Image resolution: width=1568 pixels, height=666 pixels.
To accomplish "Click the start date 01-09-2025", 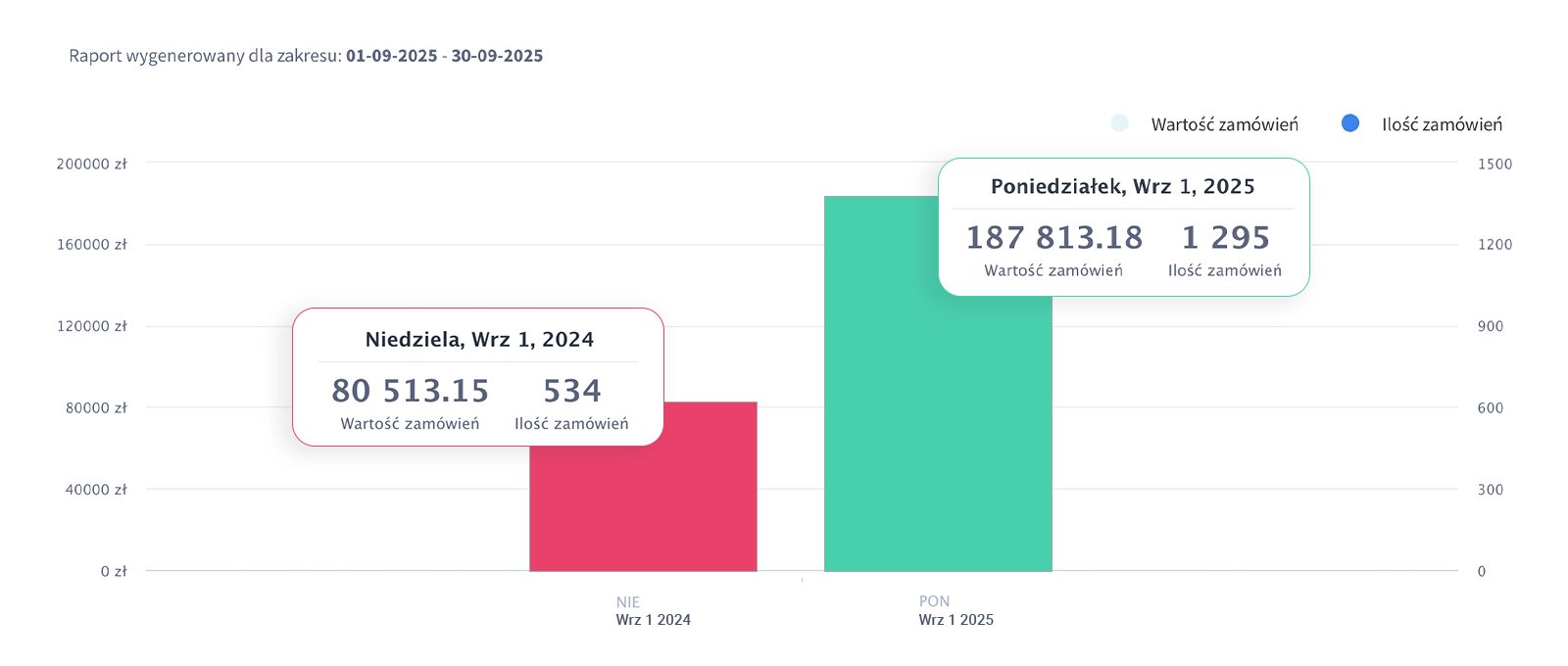I will tap(391, 56).
